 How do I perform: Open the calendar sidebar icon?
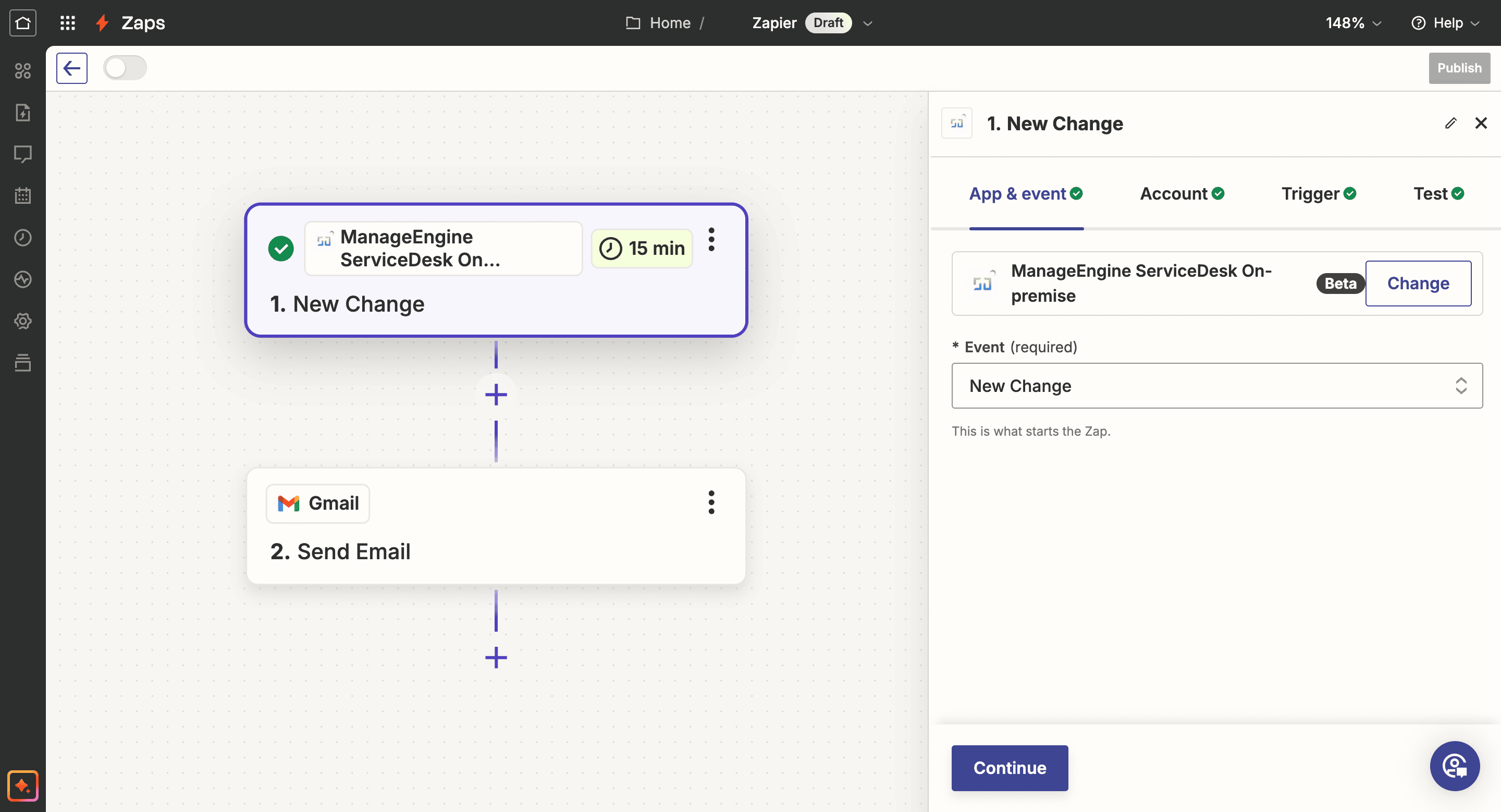click(23, 196)
